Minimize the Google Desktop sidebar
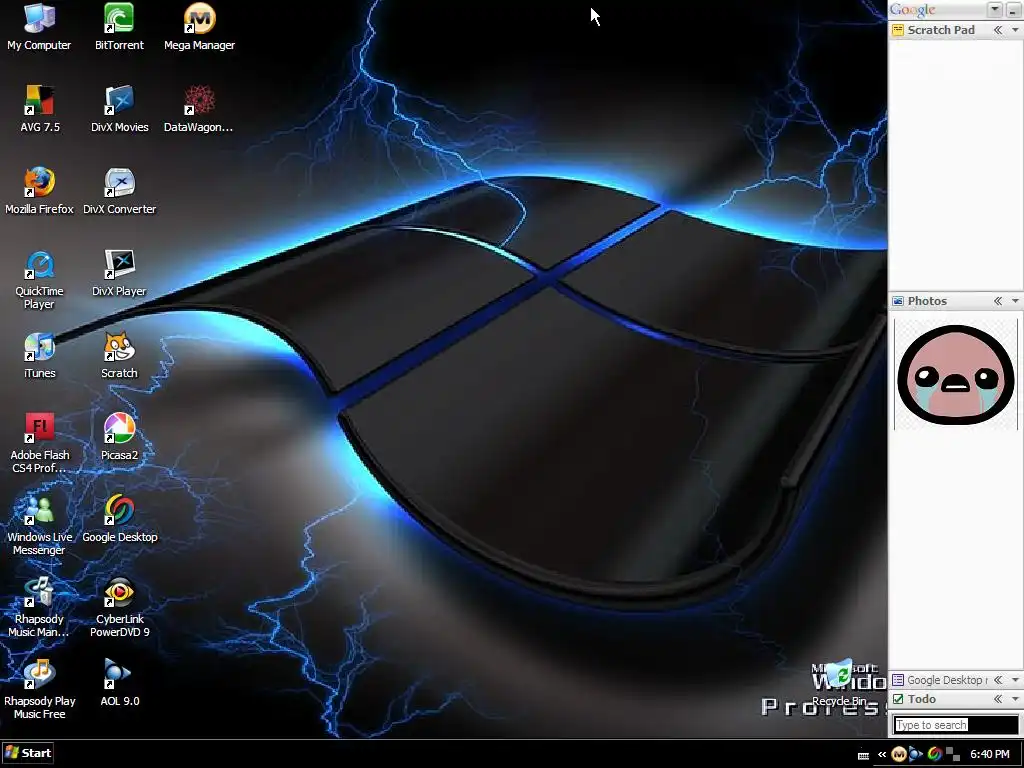This screenshot has height=768, width=1024. point(1012,9)
